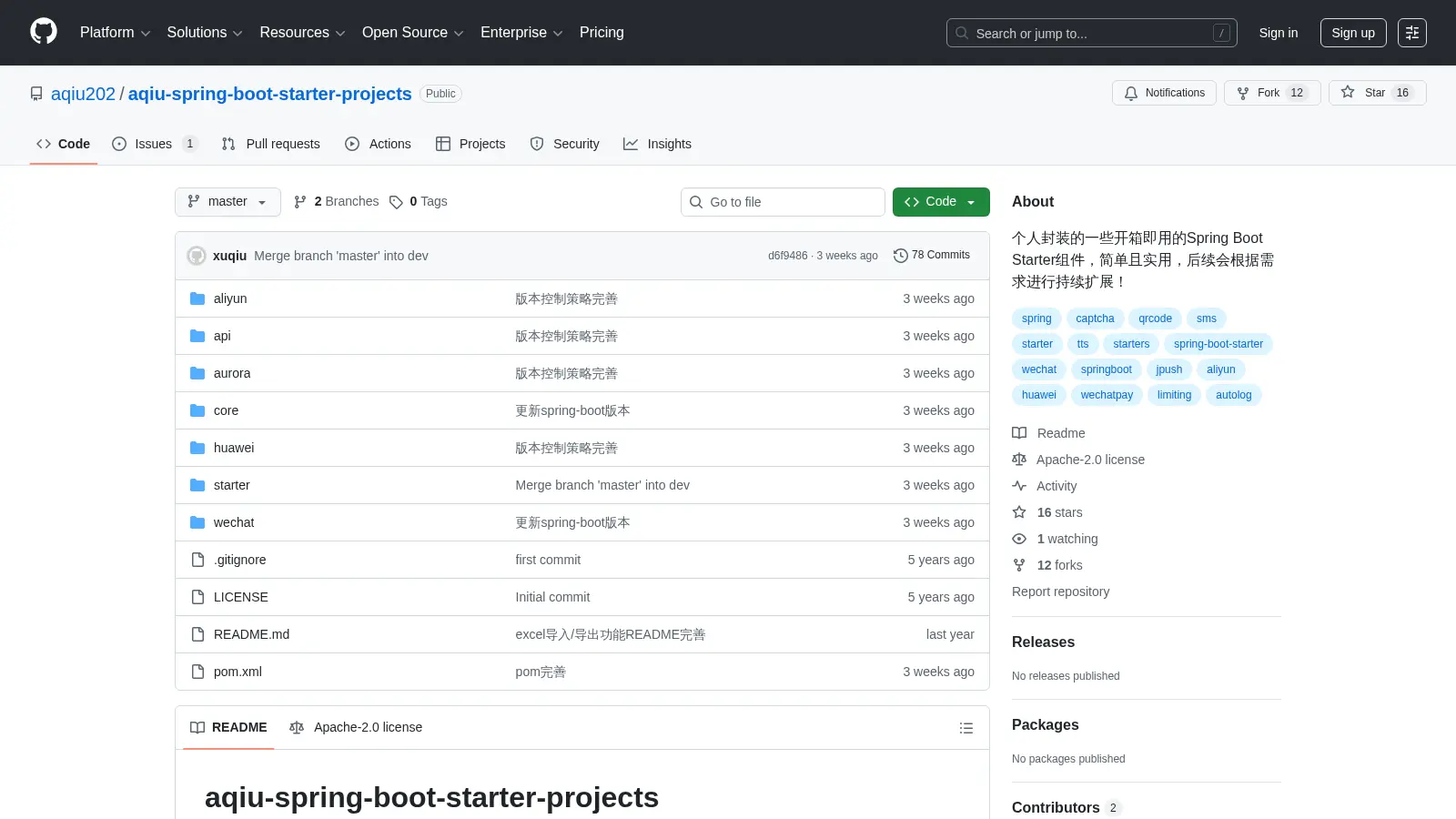Click the Go to file input
This screenshot has height=819, width=1456.
click(x=783, y=202)
